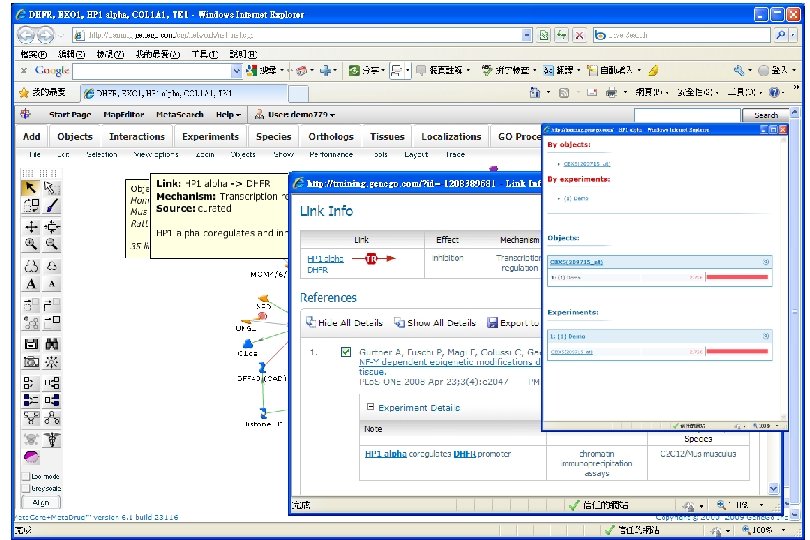Click the favorites star icon
Viewport: 810px width, 540px height.
coord(24,92)
